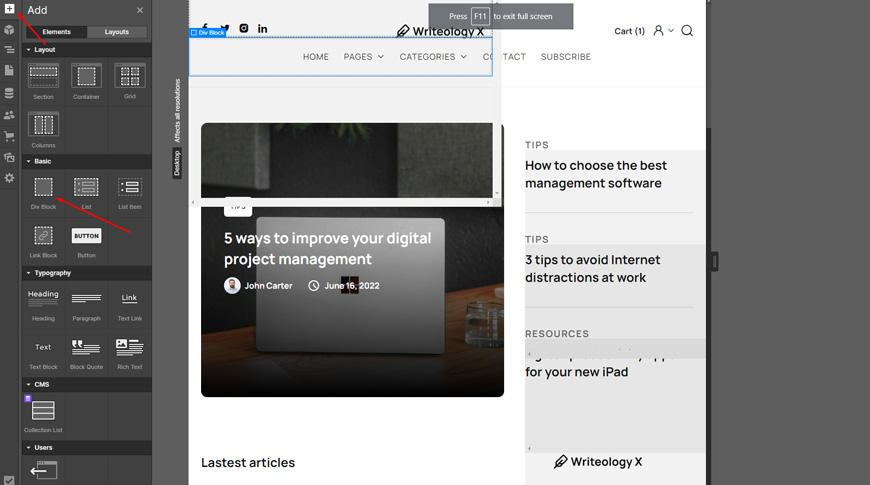The width and height of the screenshot is (870, 485).
Task: Select the Button element
Action: click(87, 241)
